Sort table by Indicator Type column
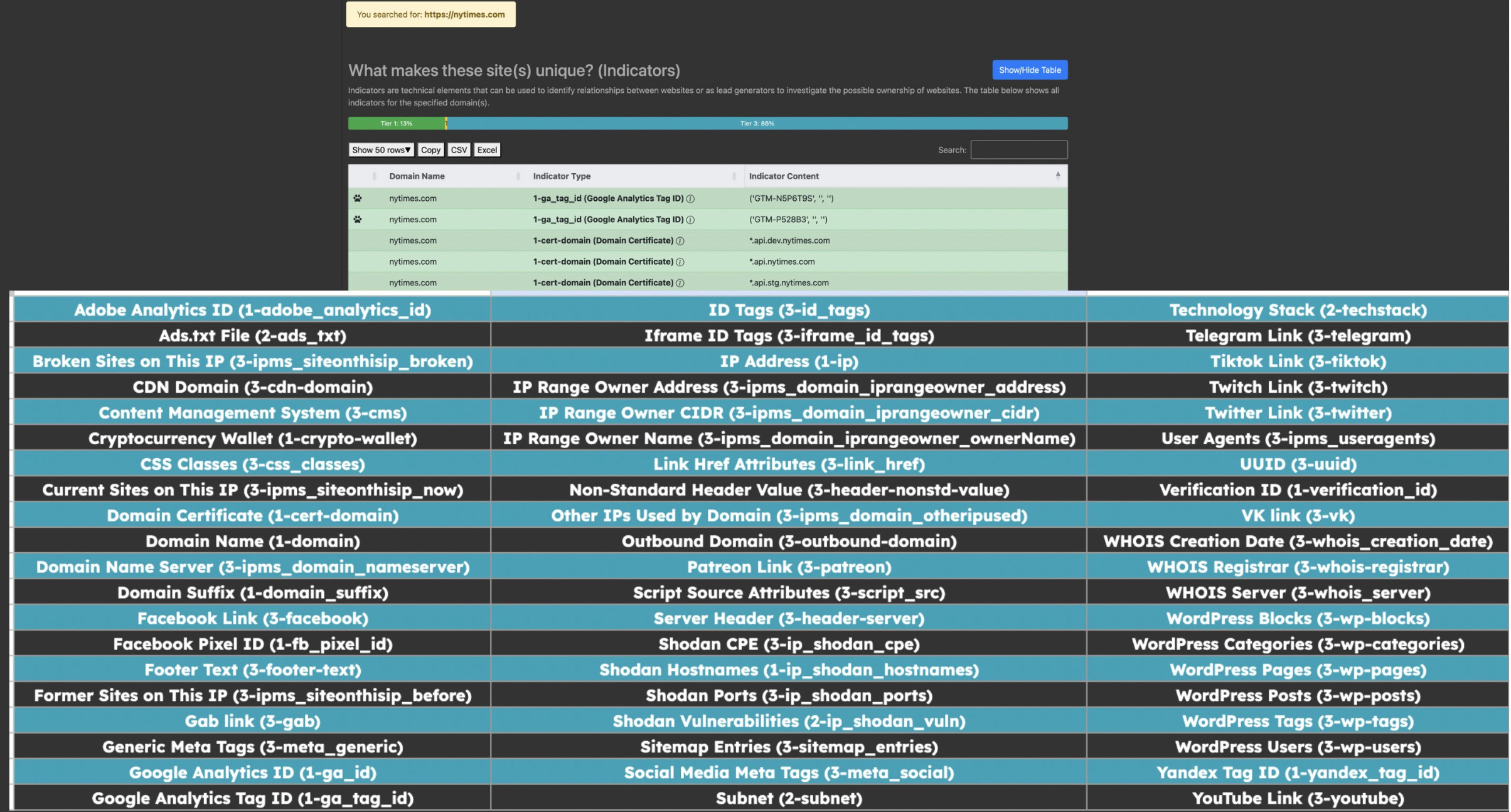 [562, 176]
